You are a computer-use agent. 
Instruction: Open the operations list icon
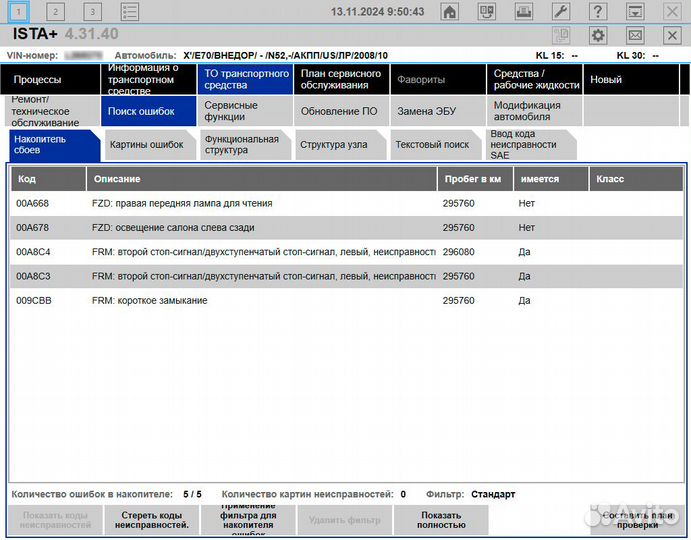point(130,11)
